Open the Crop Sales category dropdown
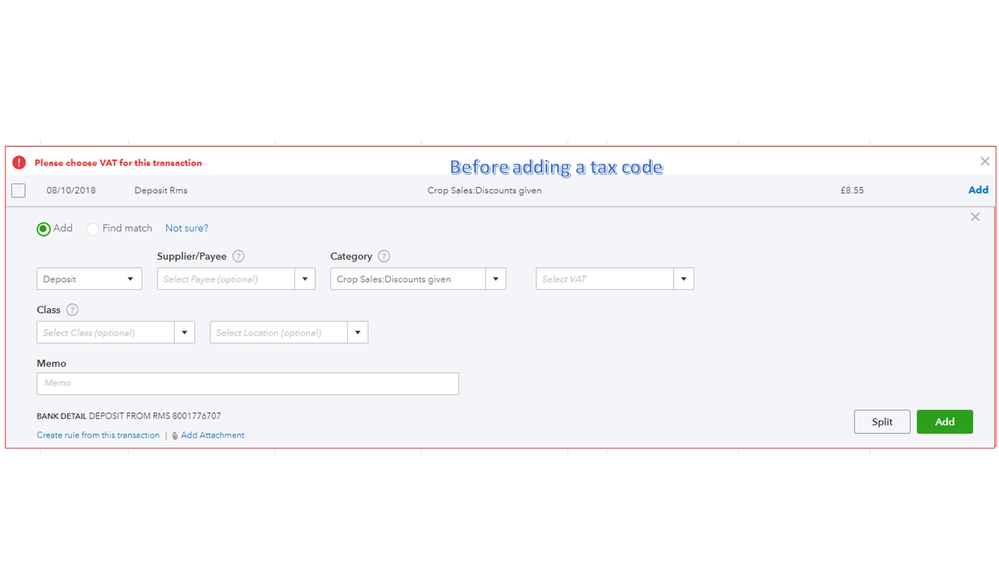The height and width of the screenshot is (562, 999). pos(495,279)
